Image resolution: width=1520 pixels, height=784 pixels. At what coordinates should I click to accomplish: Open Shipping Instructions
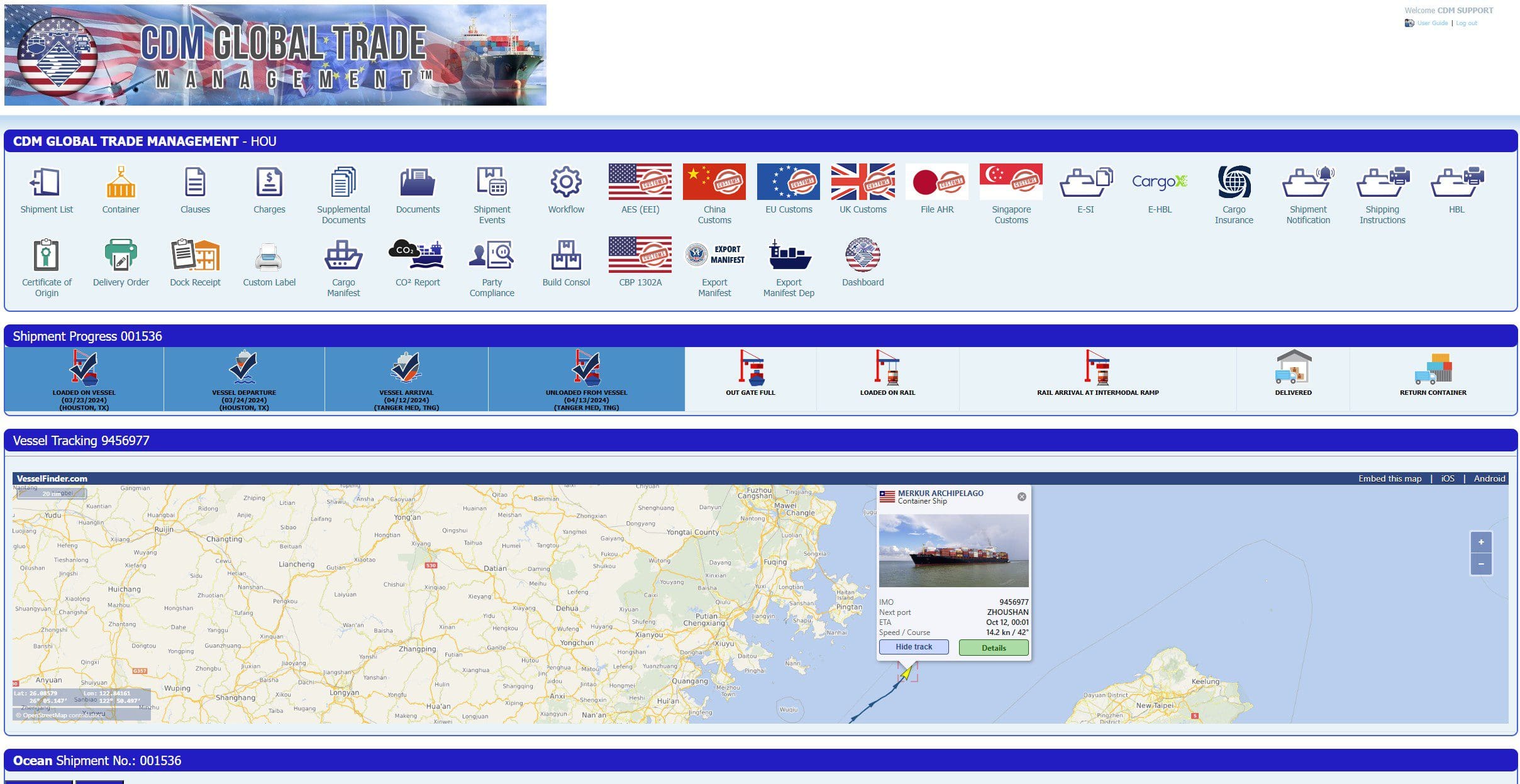click(x=1382, y=182)
